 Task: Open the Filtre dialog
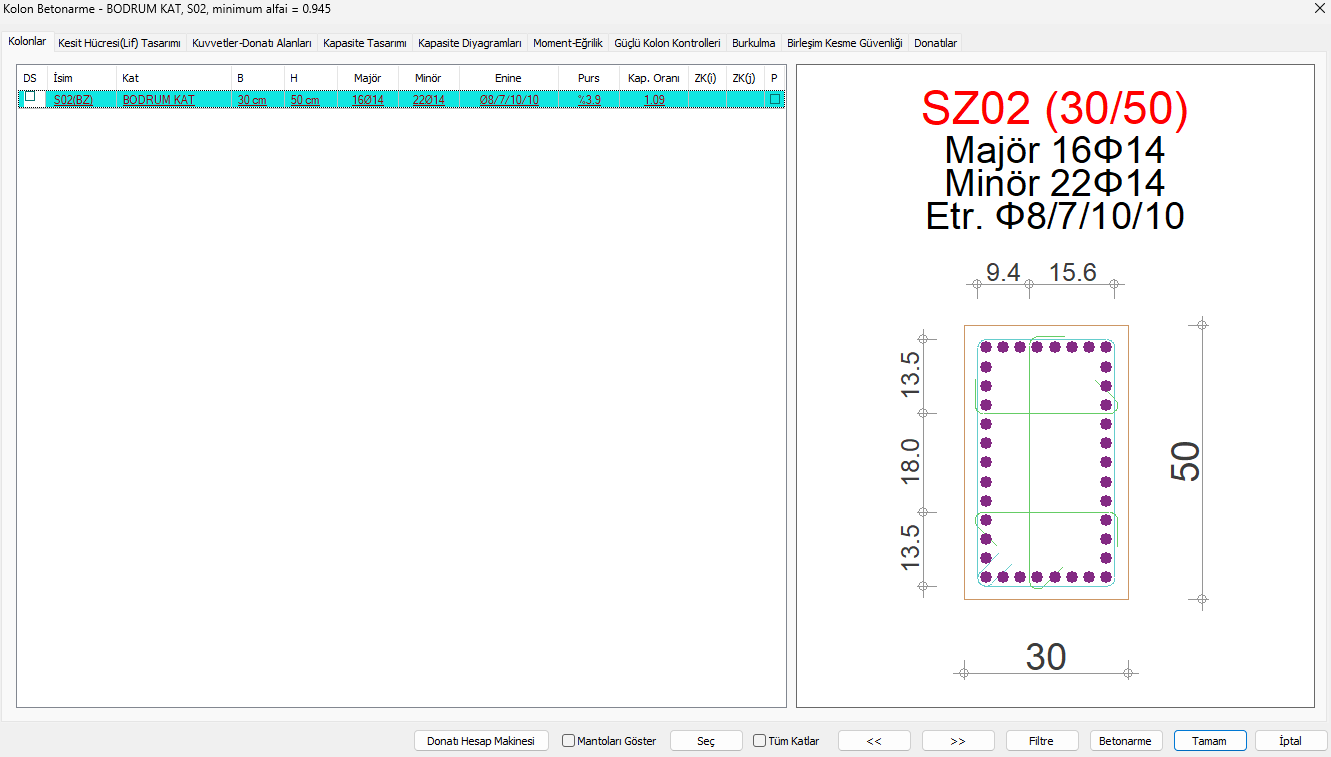pos(1042,741)
